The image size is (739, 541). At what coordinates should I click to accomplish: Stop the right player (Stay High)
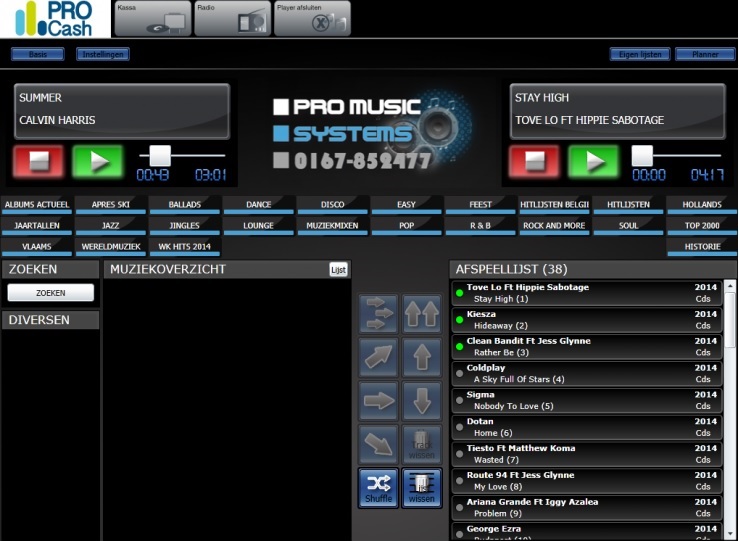[534, 161]
